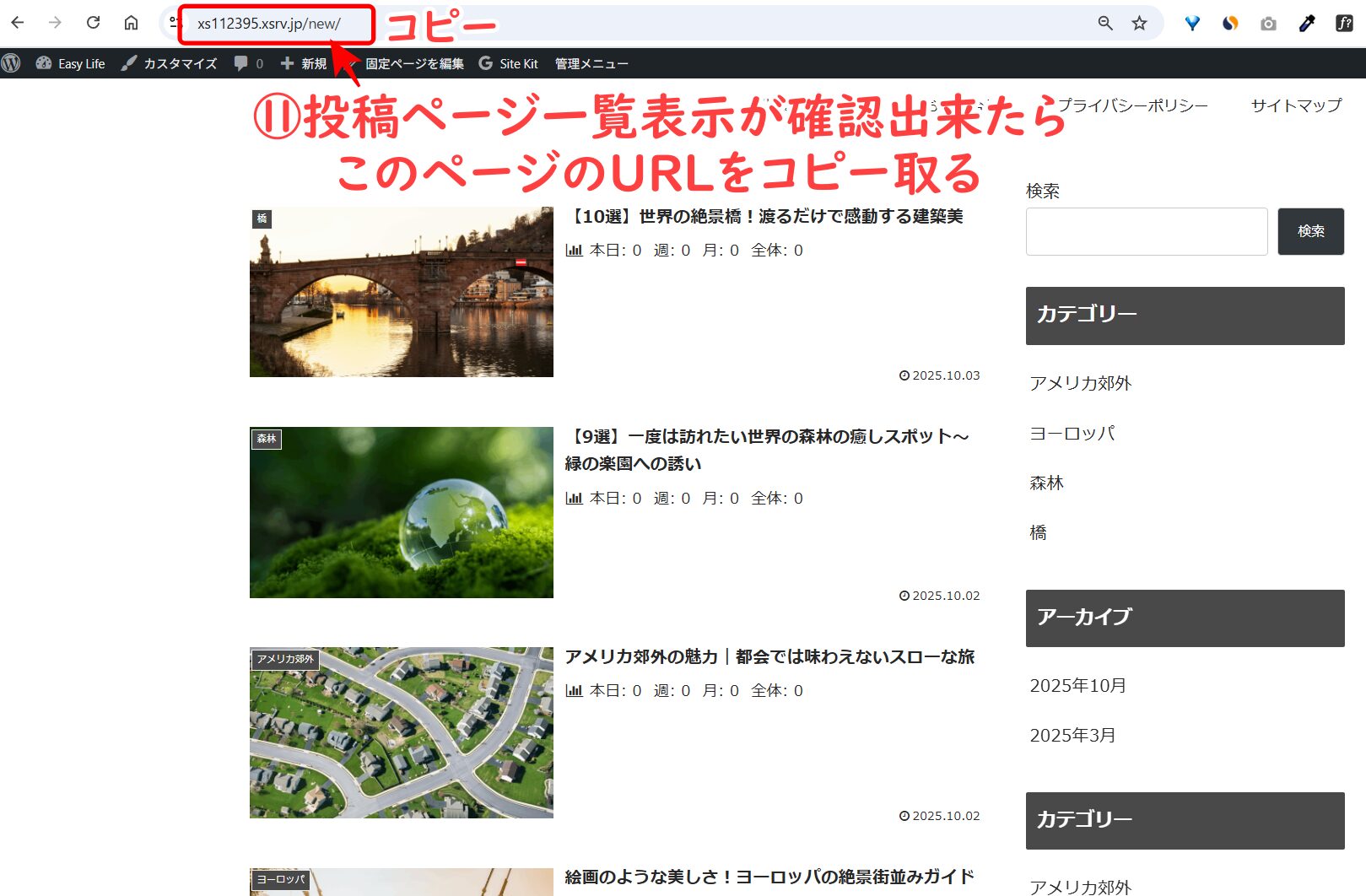The width and height of the screenshot is (1366, 896).
Task: Open the ヨーロッパ category link
Action: [1072, 434]
